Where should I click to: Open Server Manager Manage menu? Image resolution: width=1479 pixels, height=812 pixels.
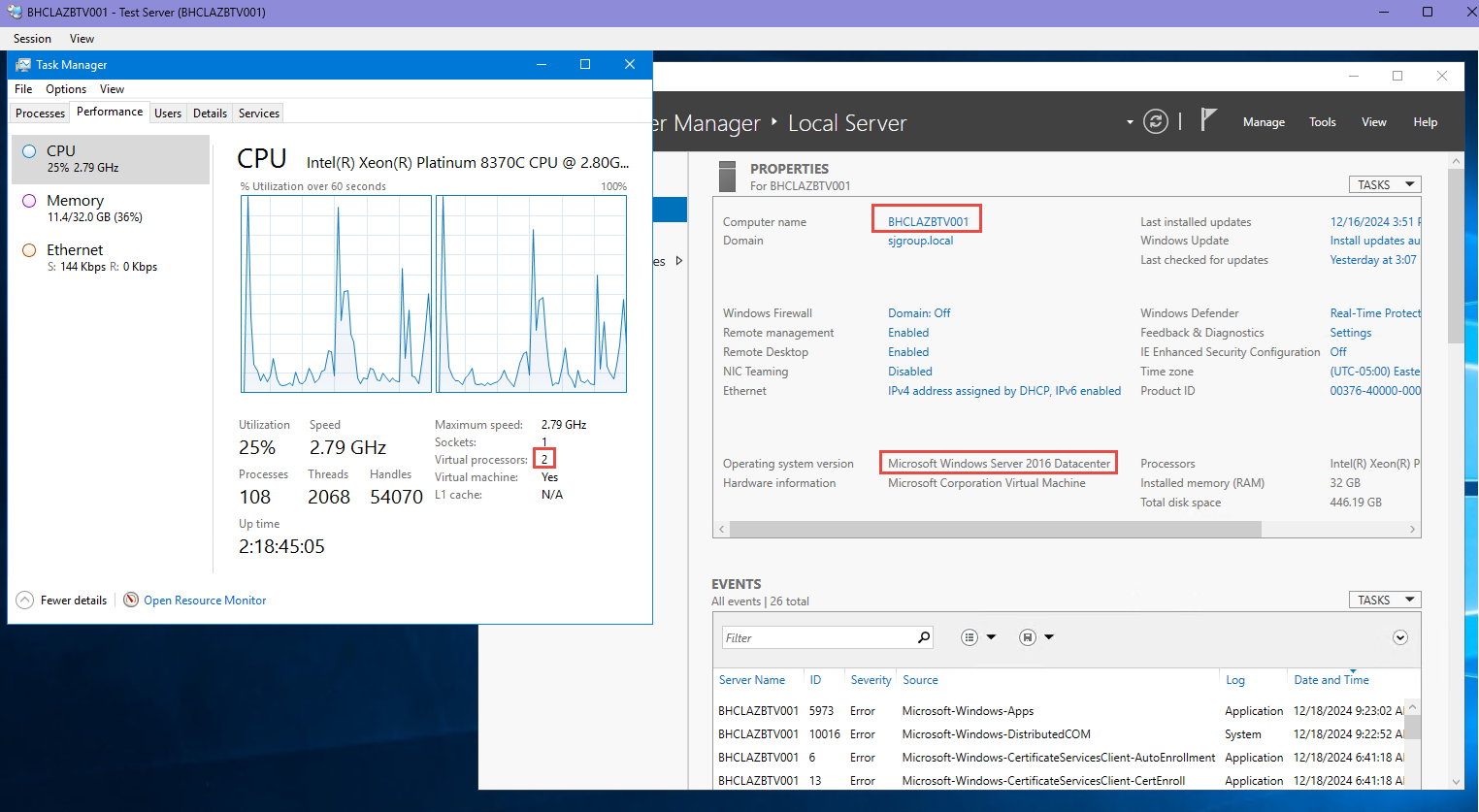coord(1264,122)
